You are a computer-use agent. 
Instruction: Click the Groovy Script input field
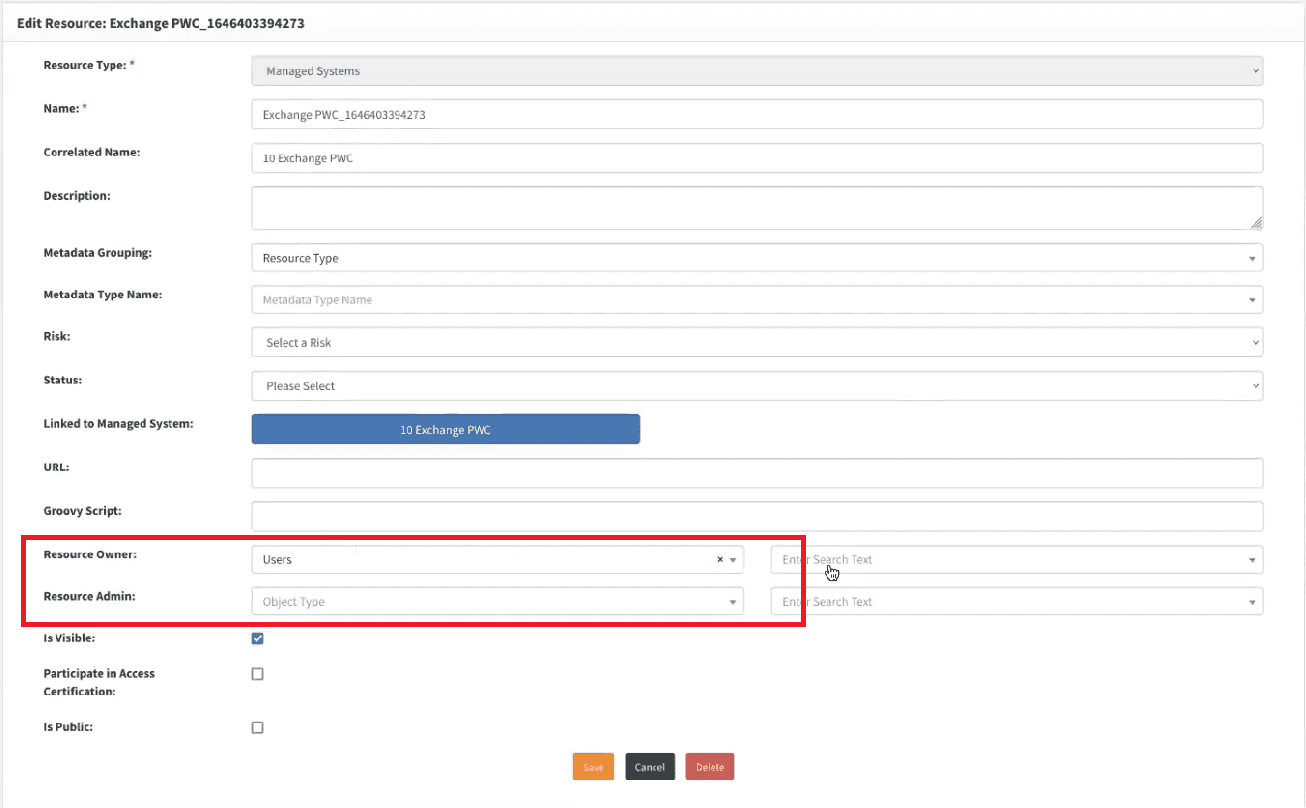(x=756, y=516)
